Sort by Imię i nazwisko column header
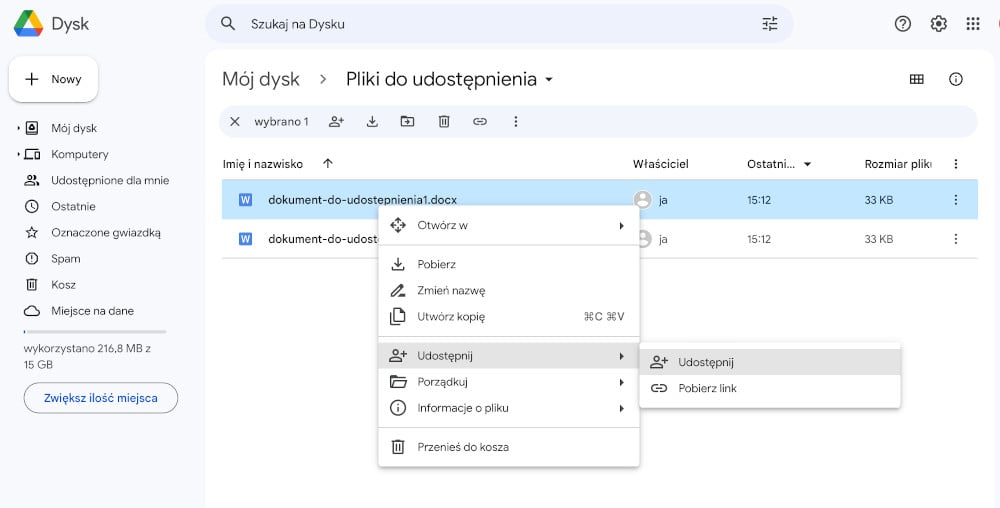Viewport: 1000px width, 508px height. click(x=263, y=164)
